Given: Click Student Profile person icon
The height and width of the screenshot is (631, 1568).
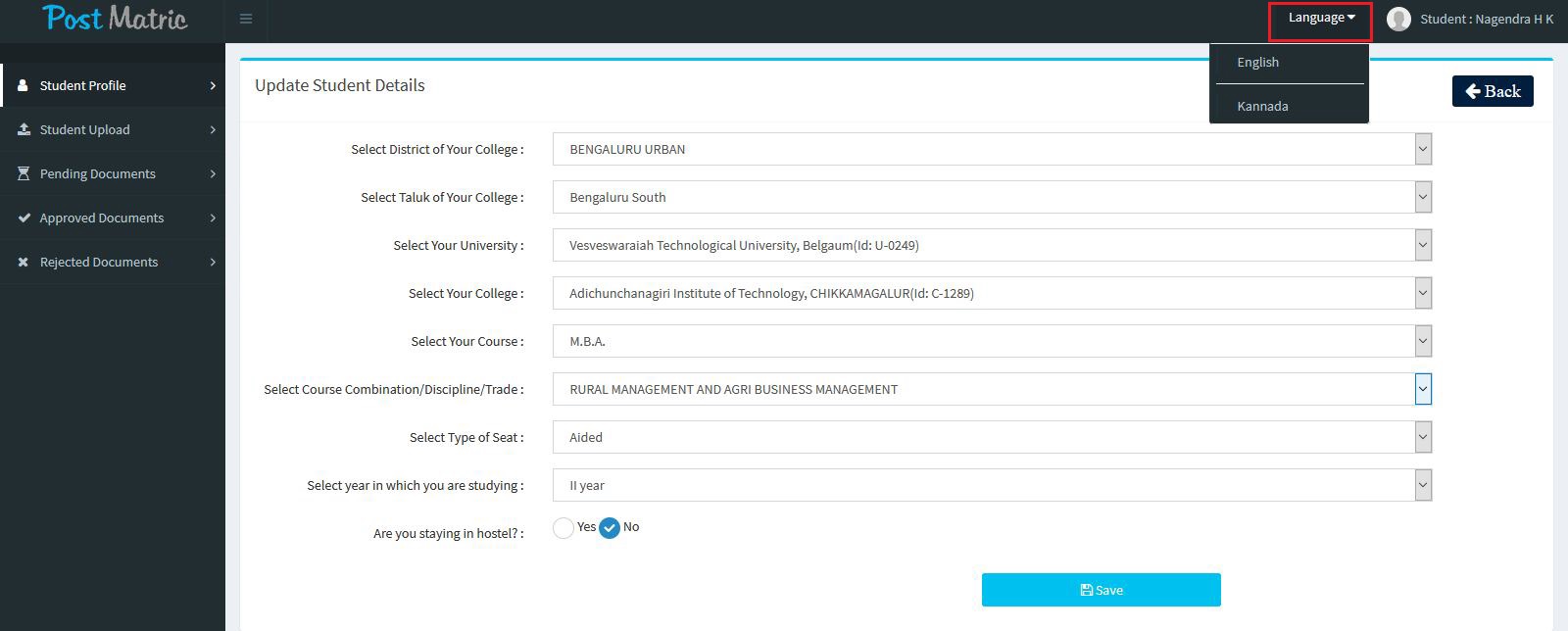Looking at the screenshot, I should point(24,85).
